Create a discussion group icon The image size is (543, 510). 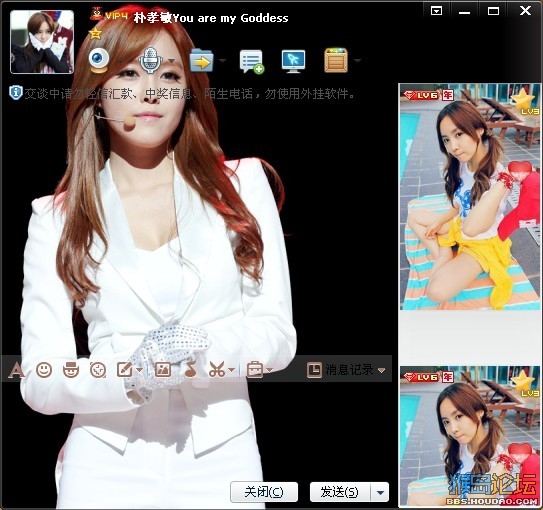[x=252, y=62]
